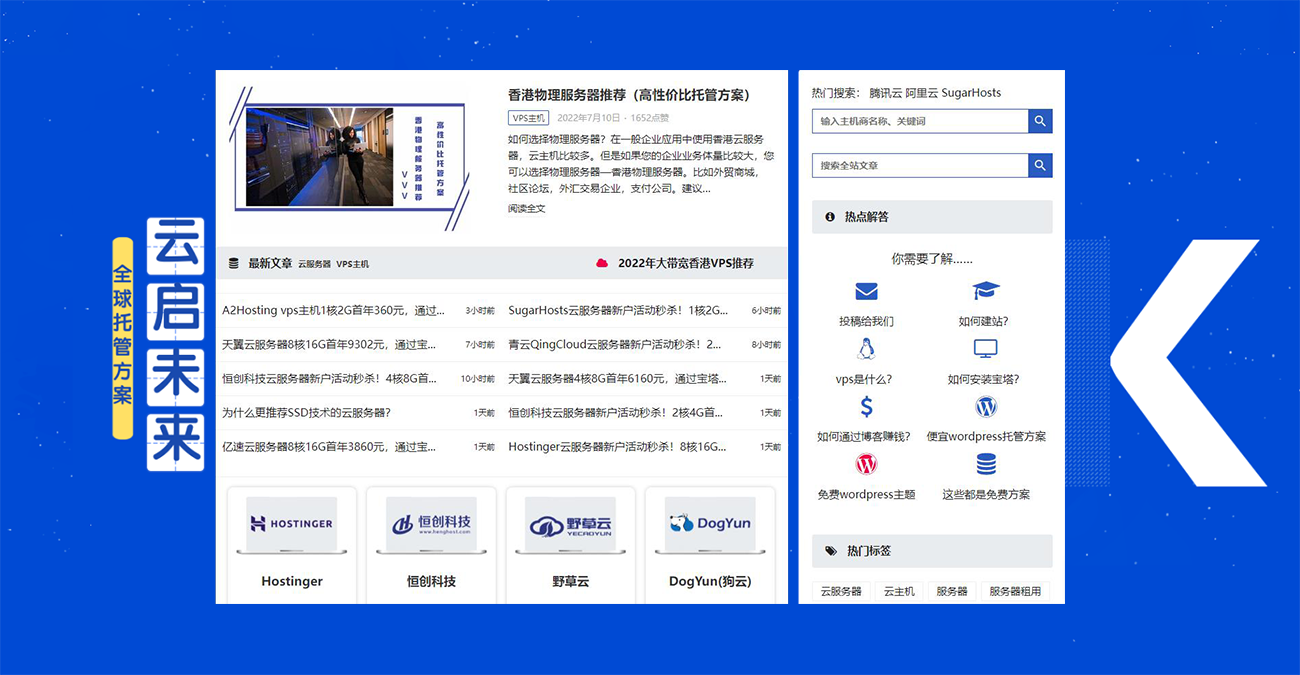The height and width of the screenshot is (675, 1300).
Task: Click the tag icon beside 热门标签
Action: pos(831,551)
